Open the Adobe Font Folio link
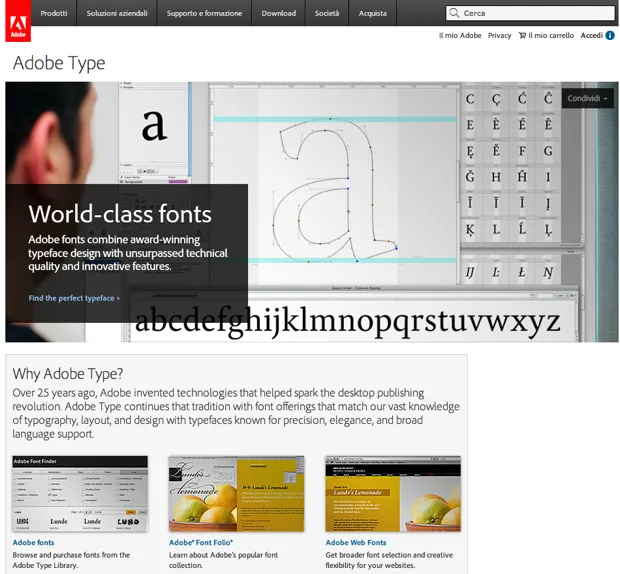The width and height of the screenshot is (620, 574). [x=201, y=542]
